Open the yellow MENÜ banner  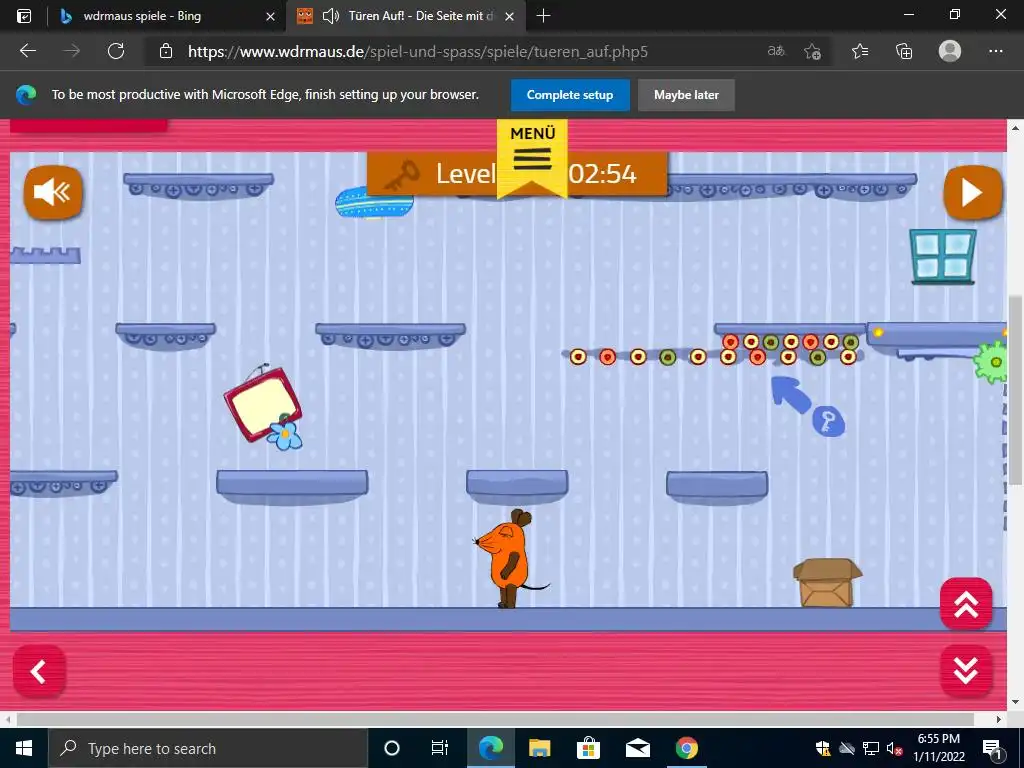532,158
